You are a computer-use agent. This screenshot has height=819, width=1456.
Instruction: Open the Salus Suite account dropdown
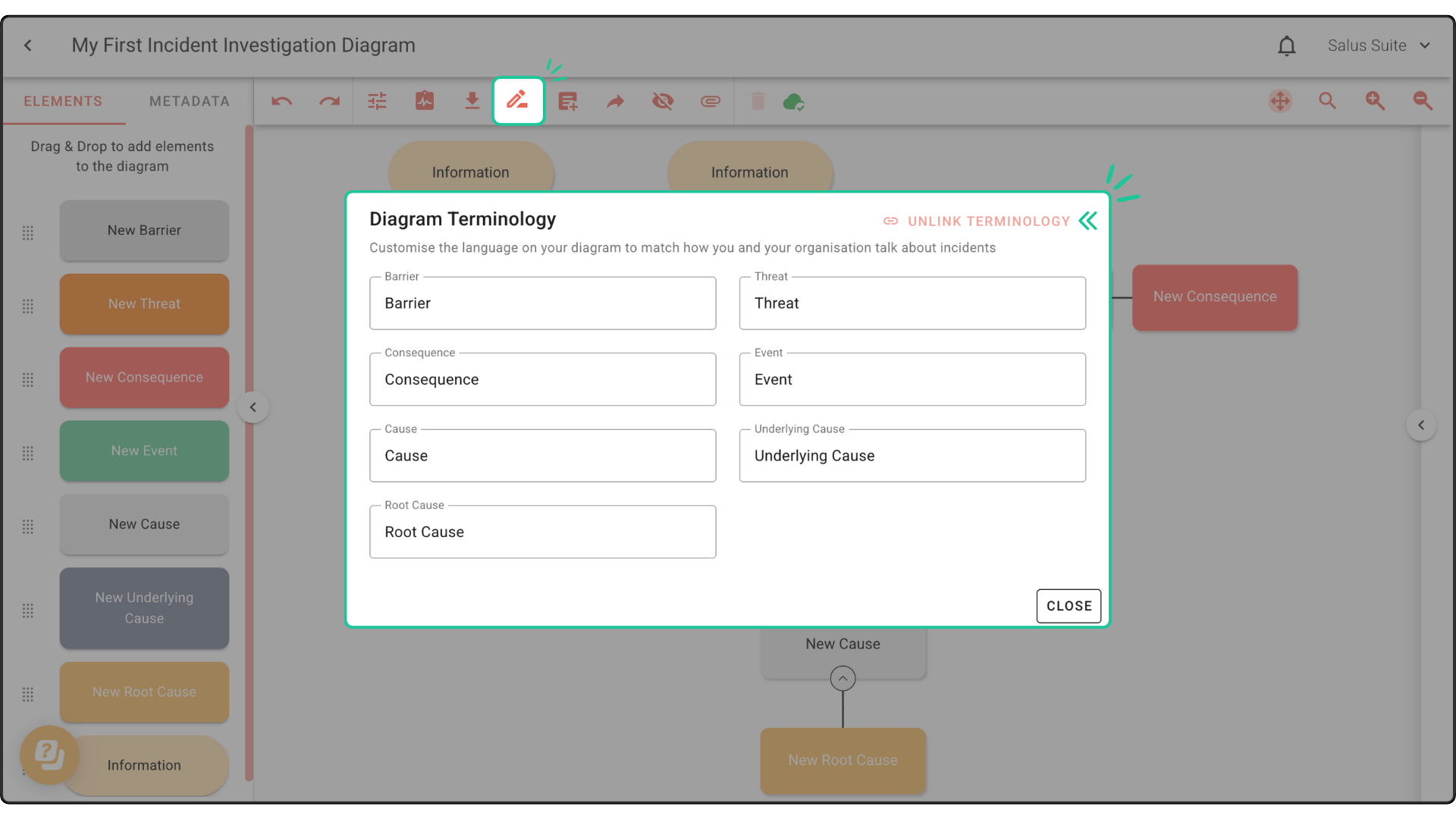click(1379, 45)
